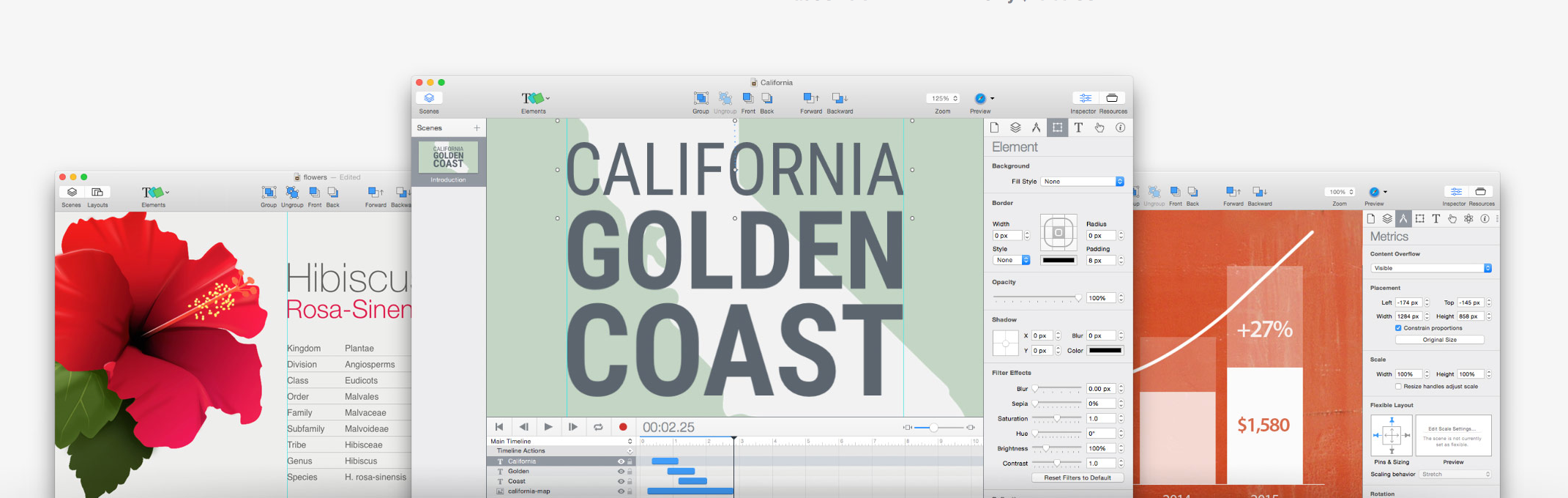1568x498 pixels.
Task: Click the shadow Color swatch
Action: point(1105,351)
